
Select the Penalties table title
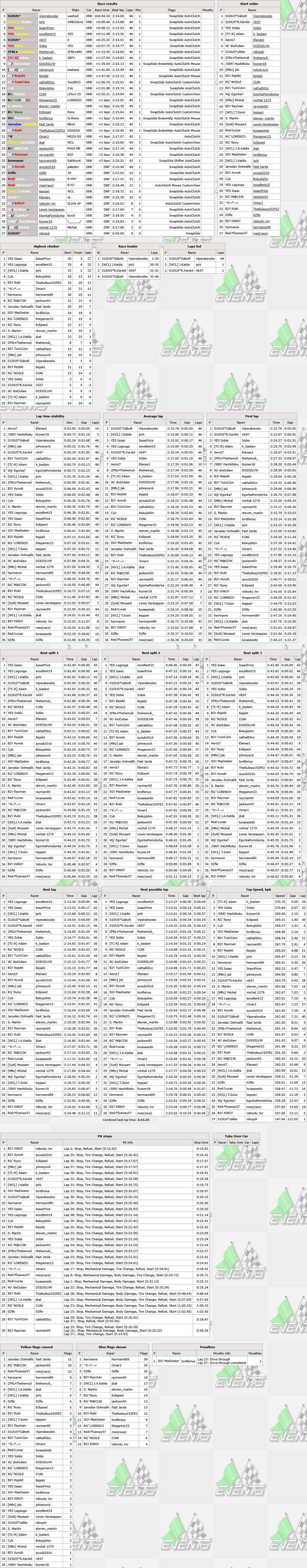(207, 1347)
